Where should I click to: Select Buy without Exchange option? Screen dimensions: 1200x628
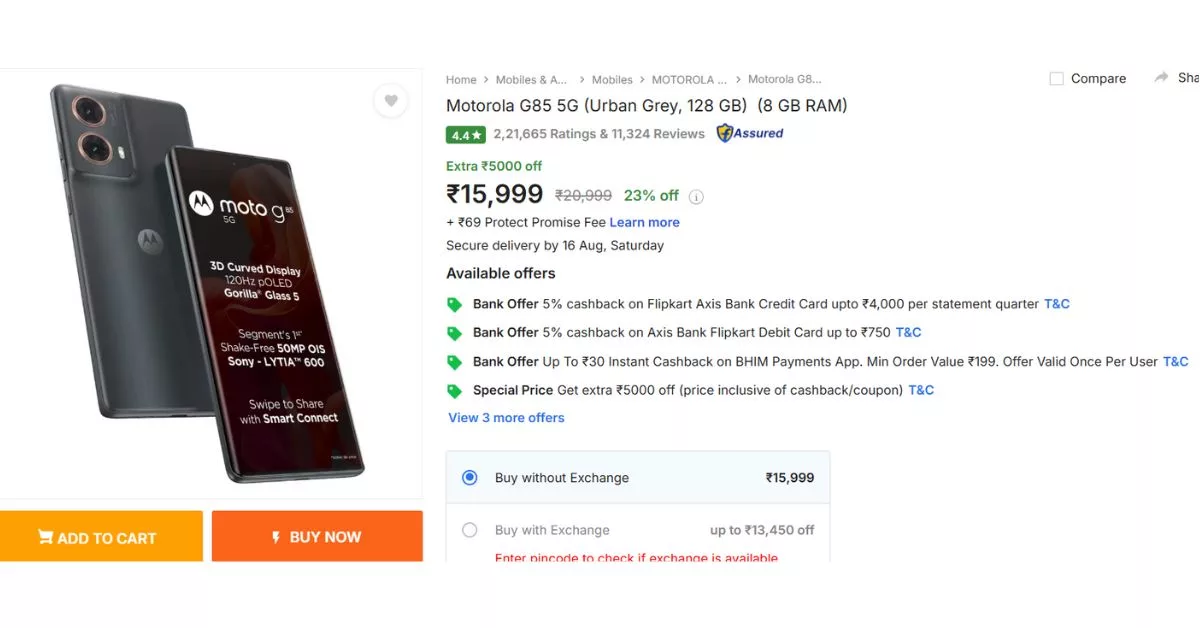coord(469,477)
